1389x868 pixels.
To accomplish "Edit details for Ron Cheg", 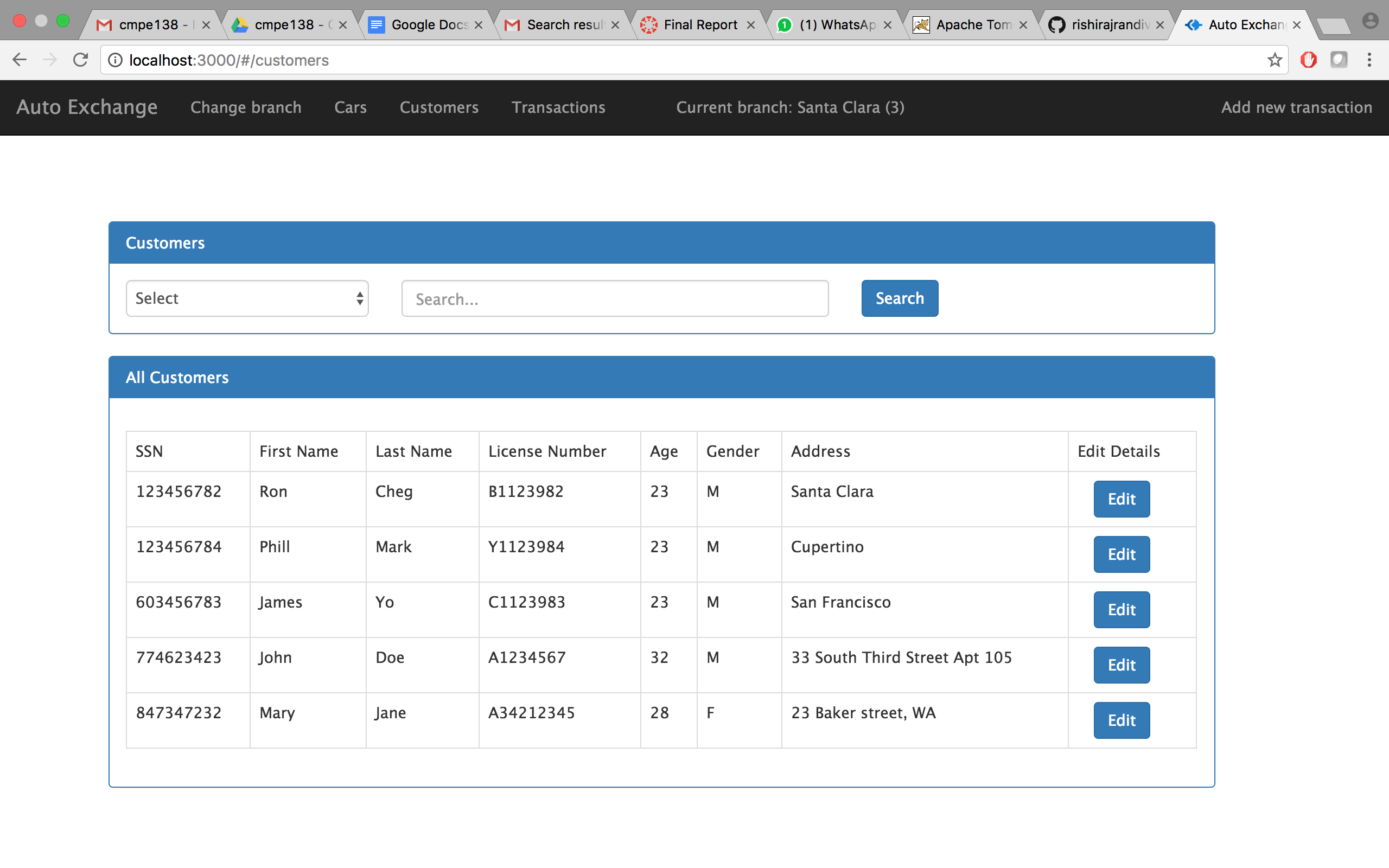I will (x=1121, y=499).
